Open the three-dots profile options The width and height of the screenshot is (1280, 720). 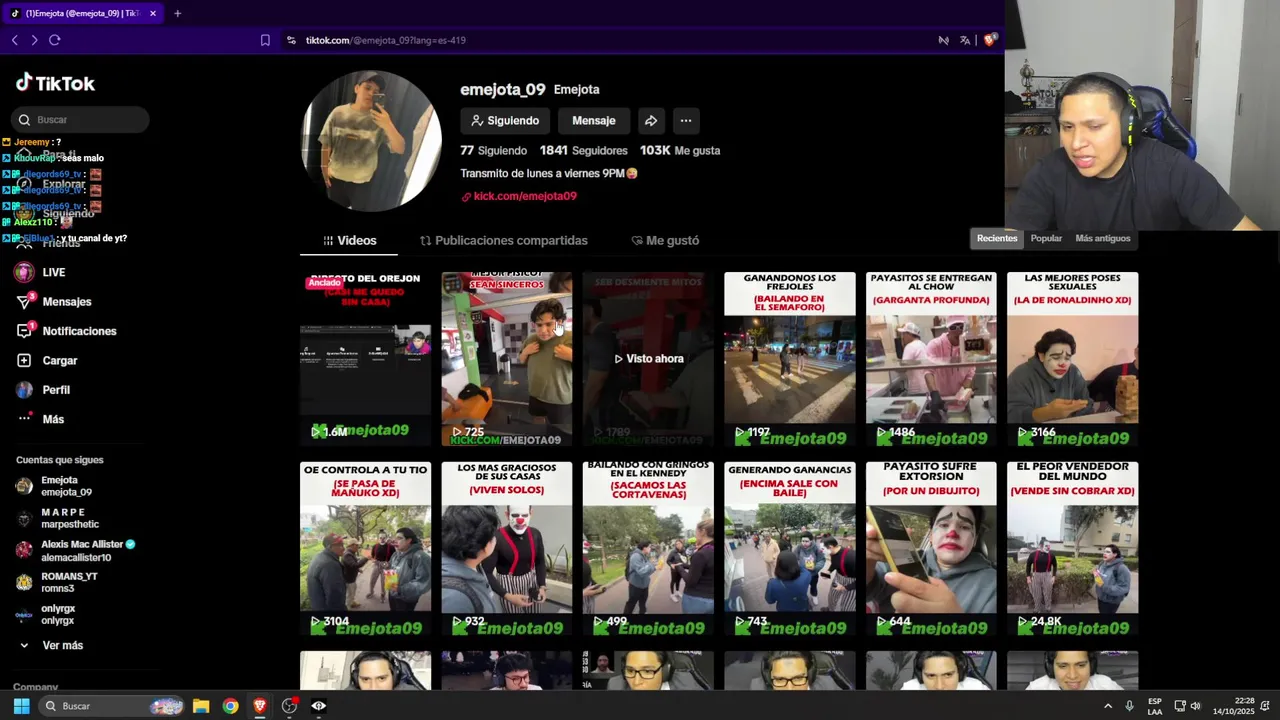(686, 120)
